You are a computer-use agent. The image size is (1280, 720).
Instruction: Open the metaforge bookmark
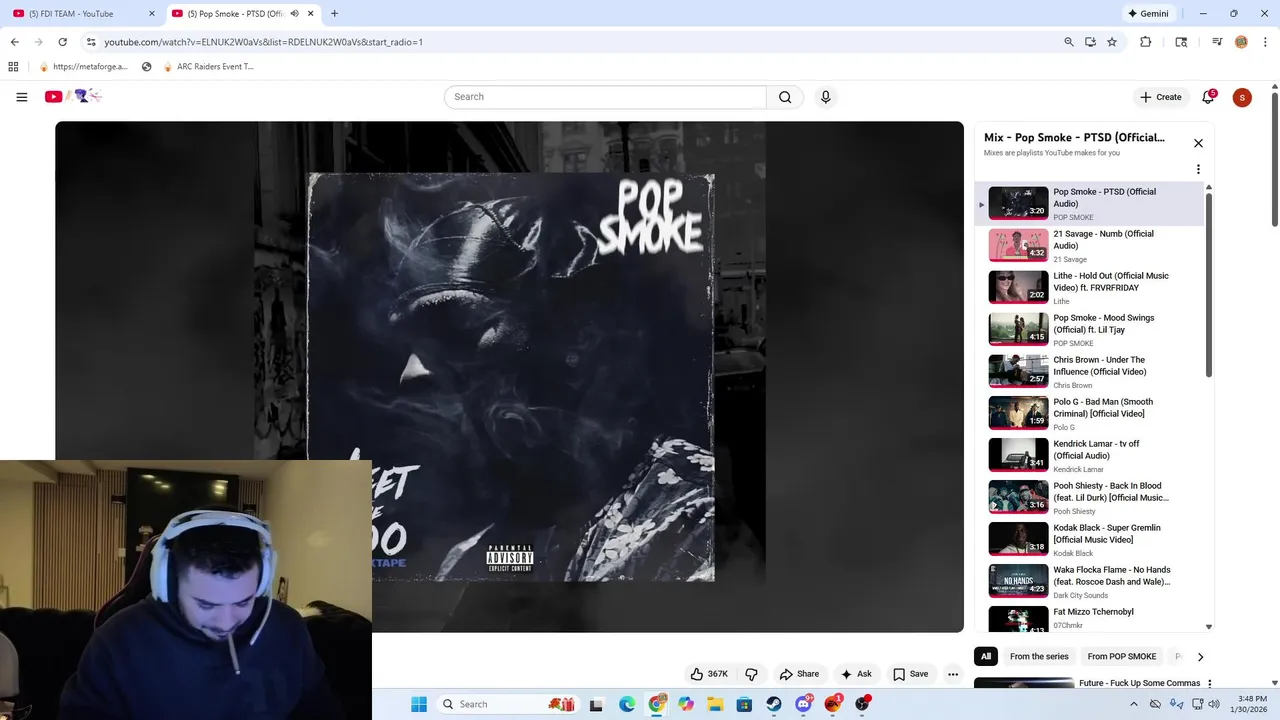pos(83,67)
